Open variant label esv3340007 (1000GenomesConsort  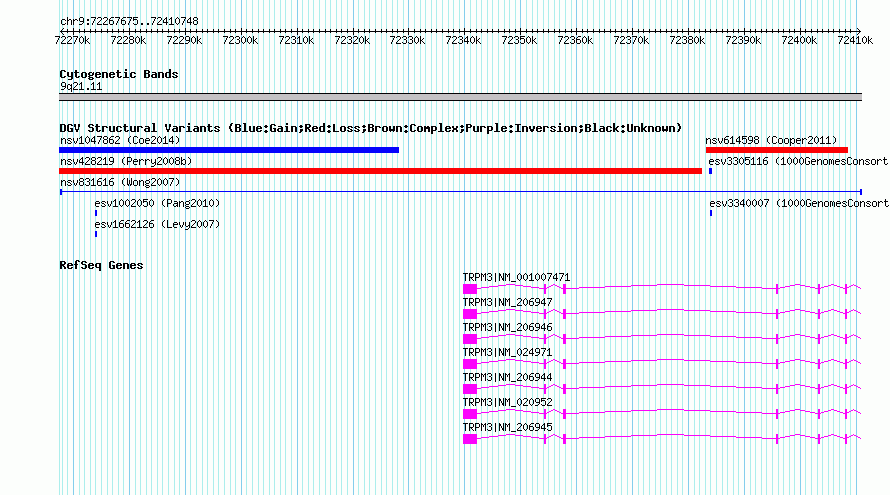tap(799, 203)
